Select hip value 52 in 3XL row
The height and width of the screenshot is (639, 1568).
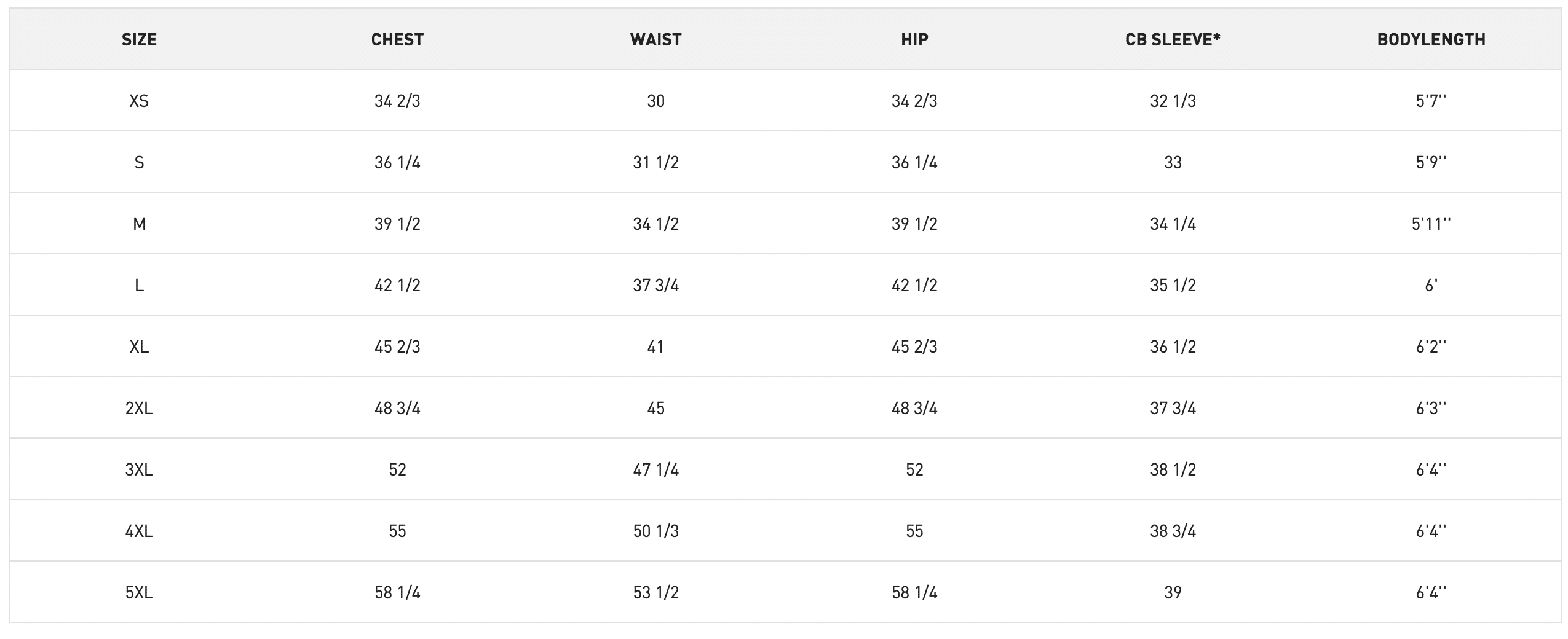914,469
